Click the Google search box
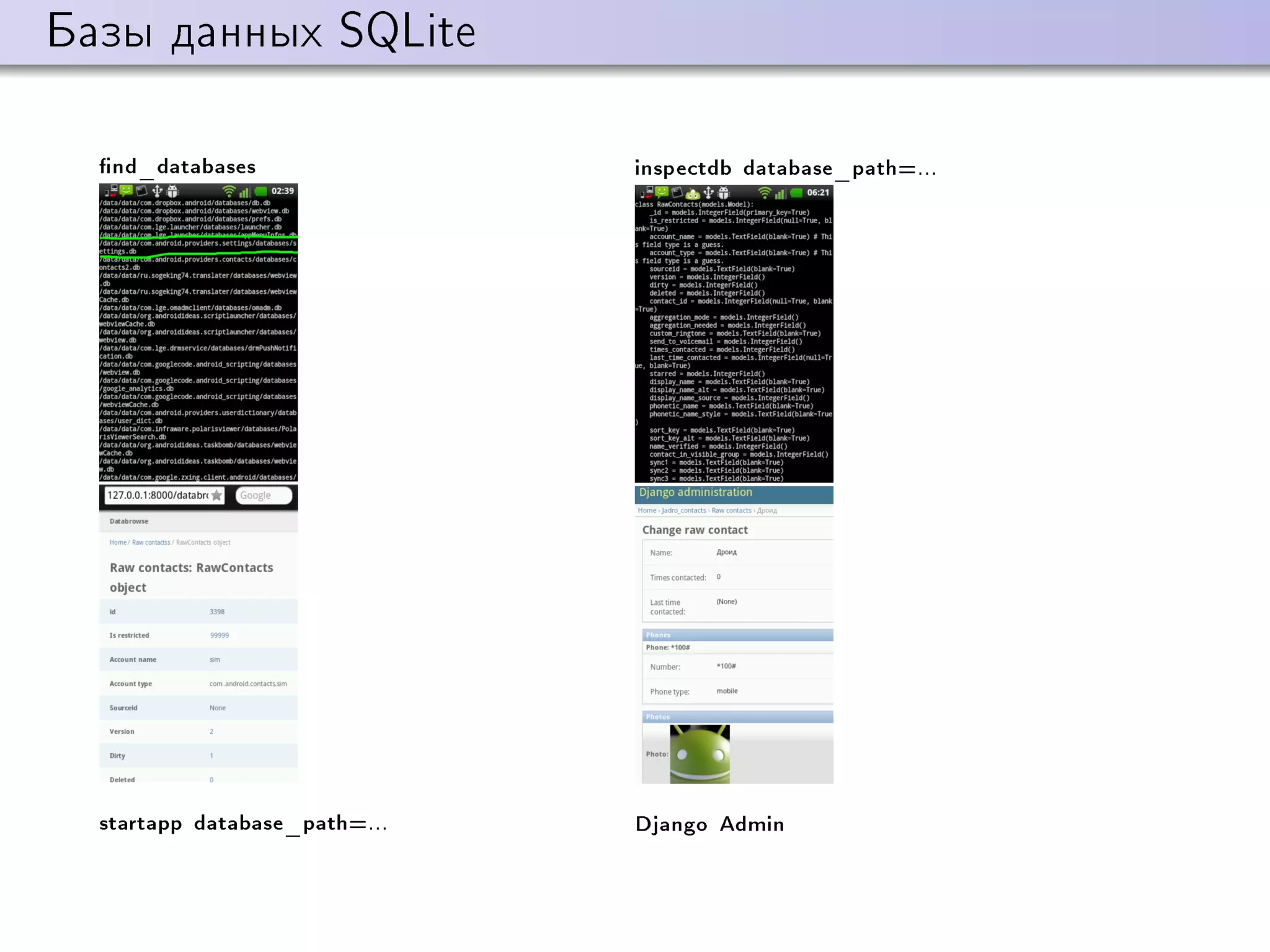 click(264, 495)
